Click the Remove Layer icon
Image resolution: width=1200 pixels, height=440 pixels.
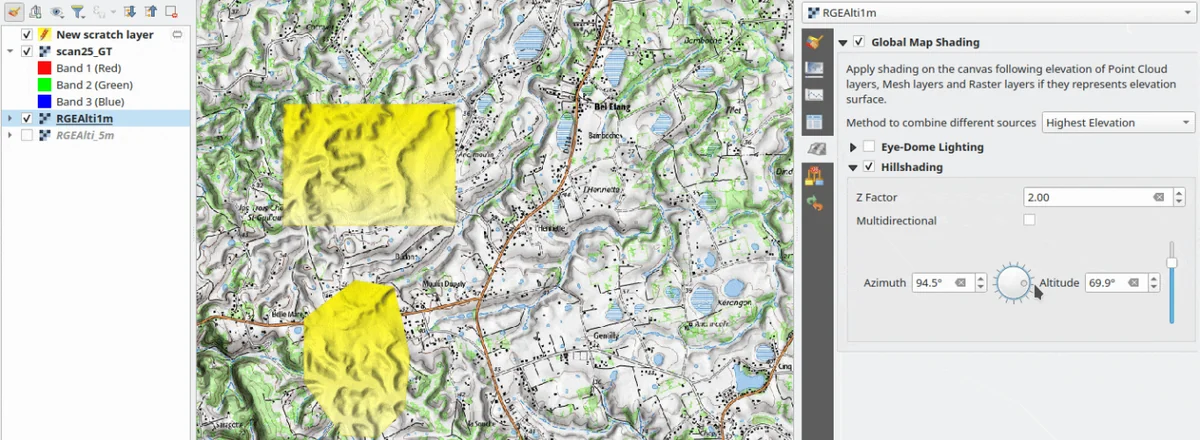pos(171,12)
